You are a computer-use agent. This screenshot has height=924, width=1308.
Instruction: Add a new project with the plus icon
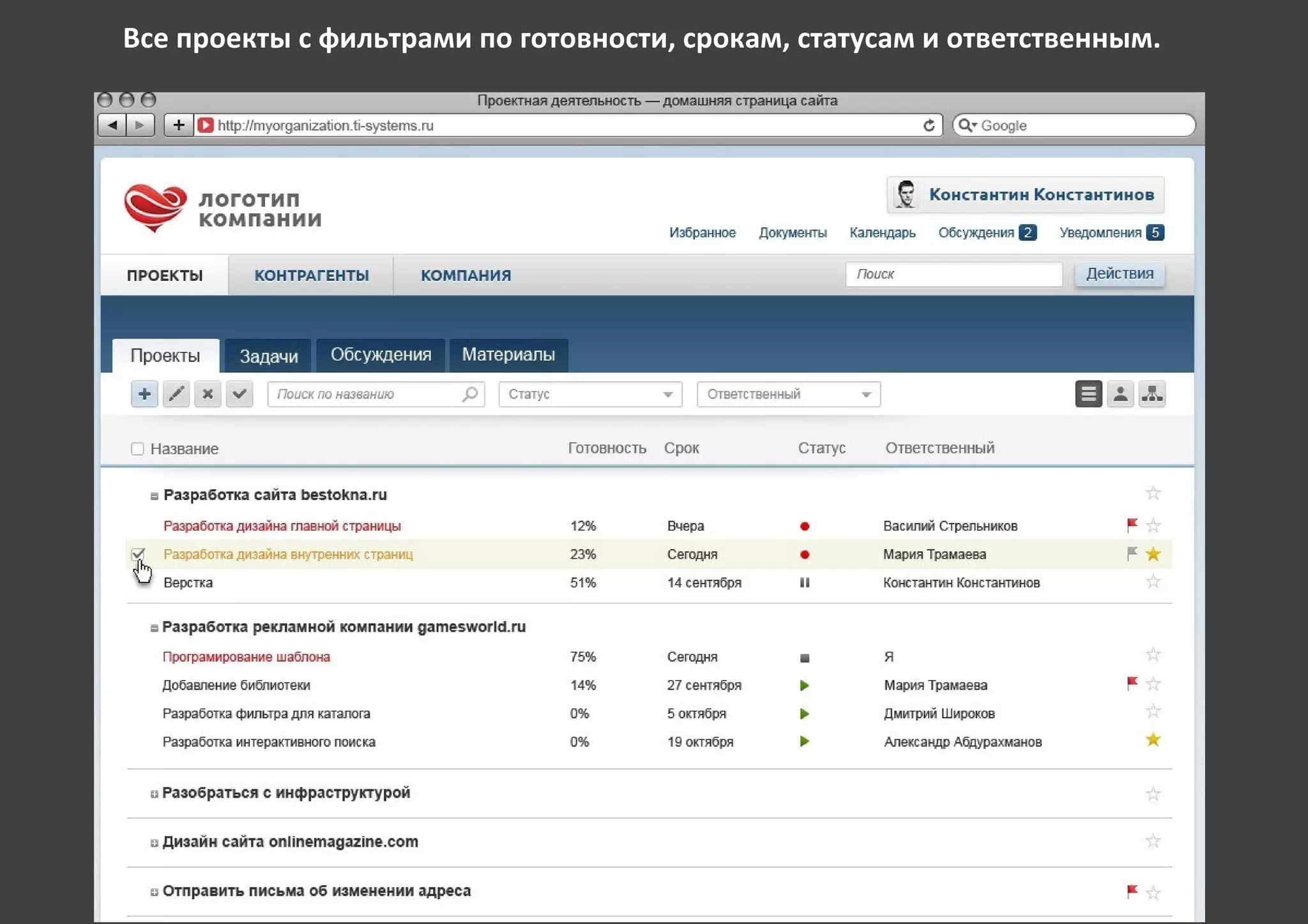click(x=144, y=394)
